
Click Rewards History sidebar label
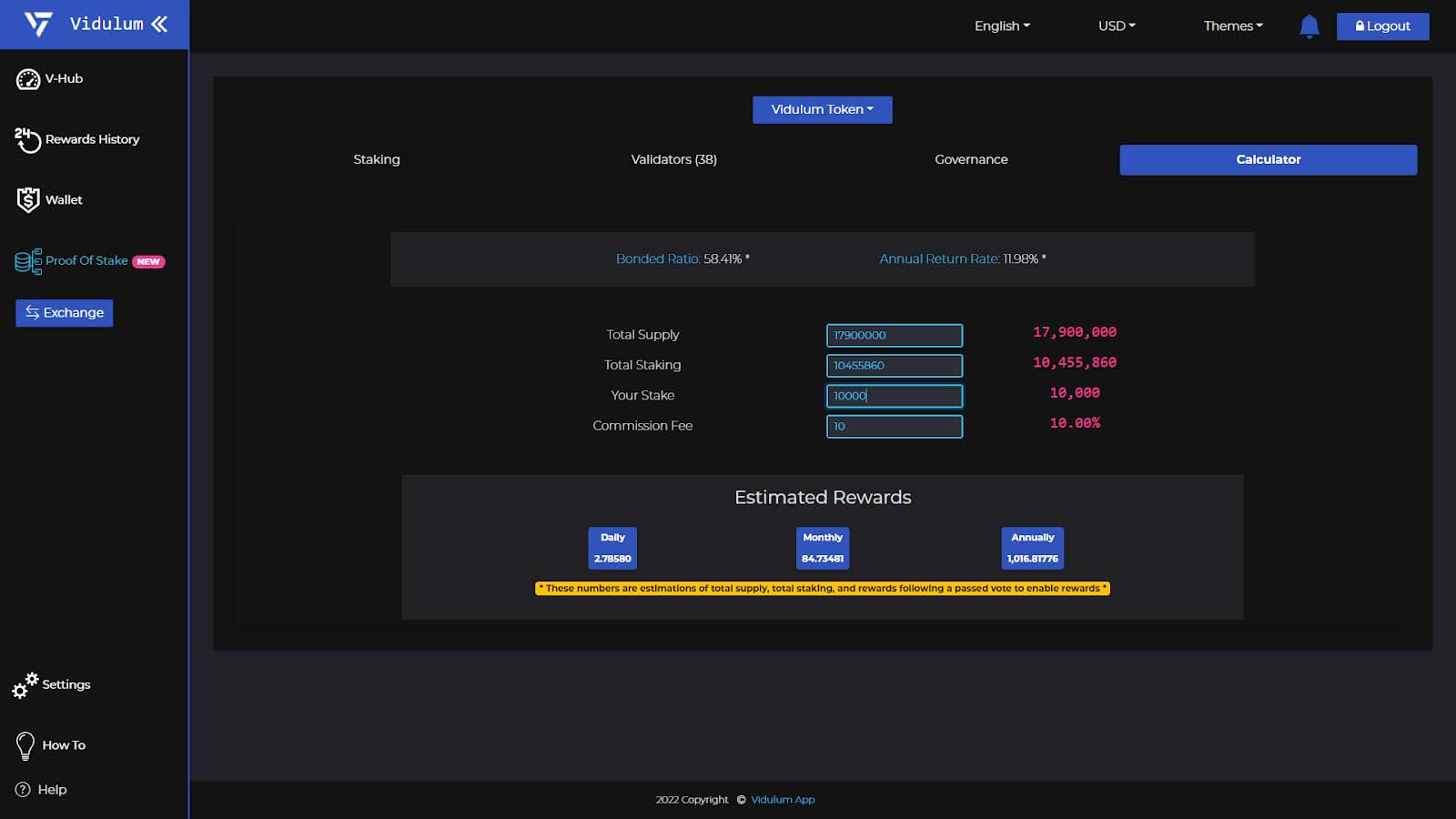click(x=93, y=139)
